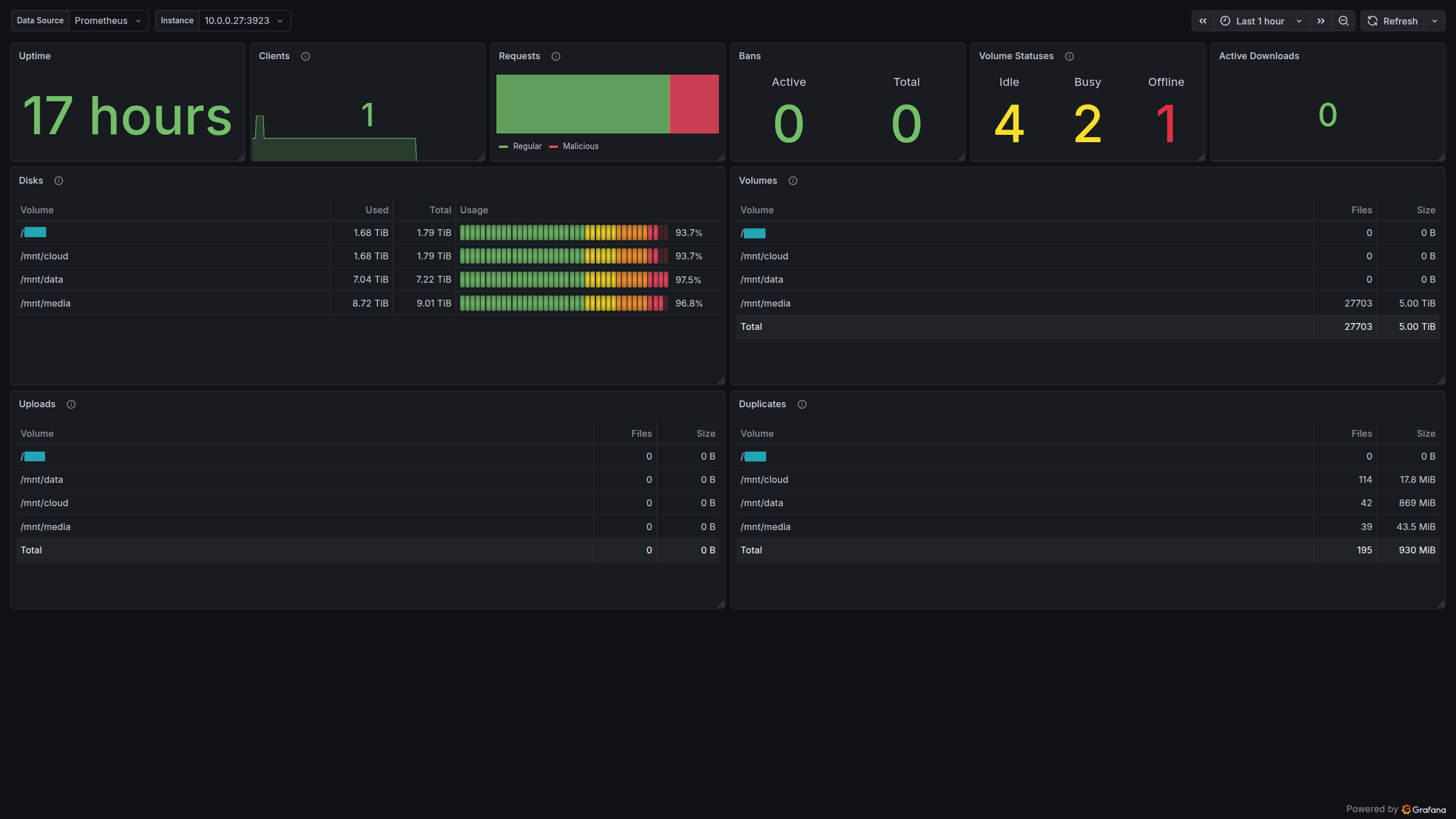Open Instance 10.0.0.27:3923 dropdown

[245, 21]
